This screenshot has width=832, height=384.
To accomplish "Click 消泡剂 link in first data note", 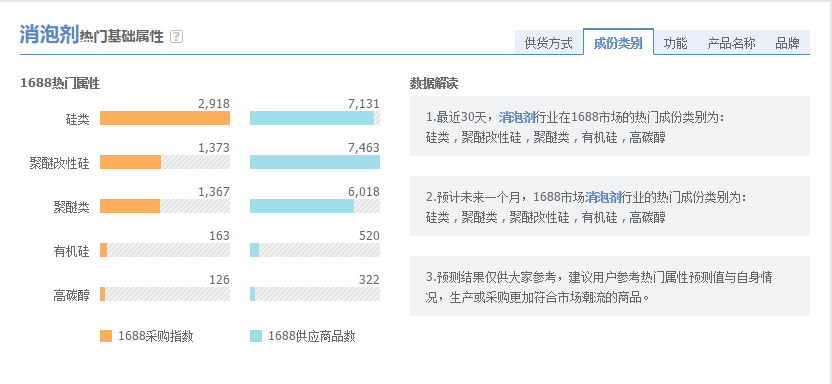I will coord(517,117).
